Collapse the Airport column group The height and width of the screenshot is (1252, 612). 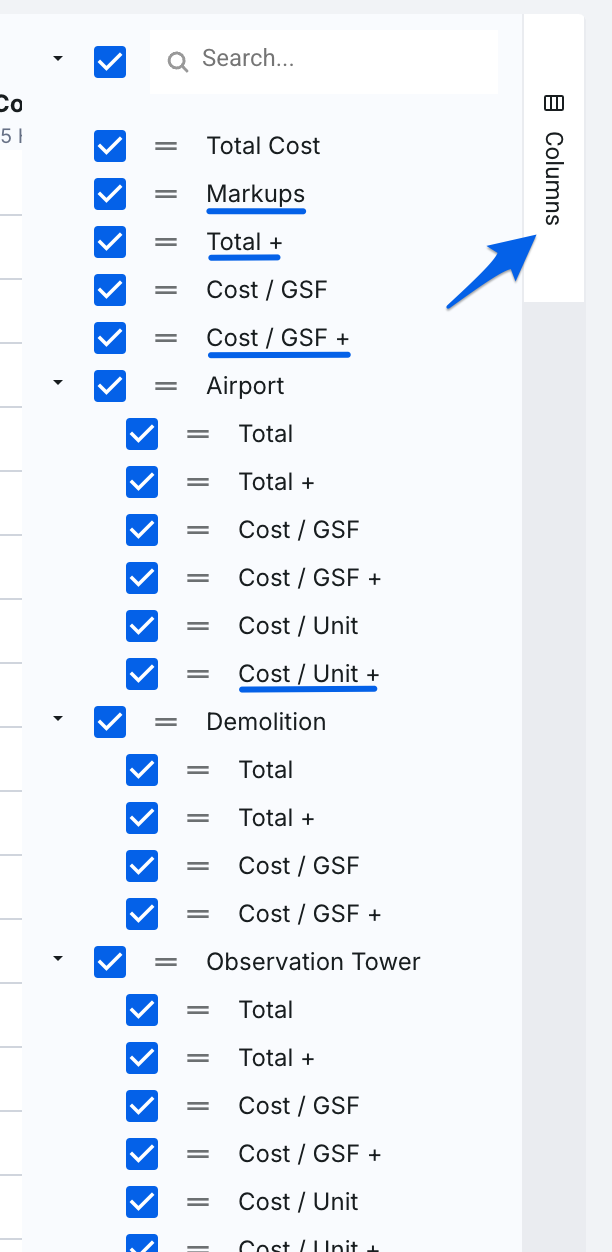(58, 382)
